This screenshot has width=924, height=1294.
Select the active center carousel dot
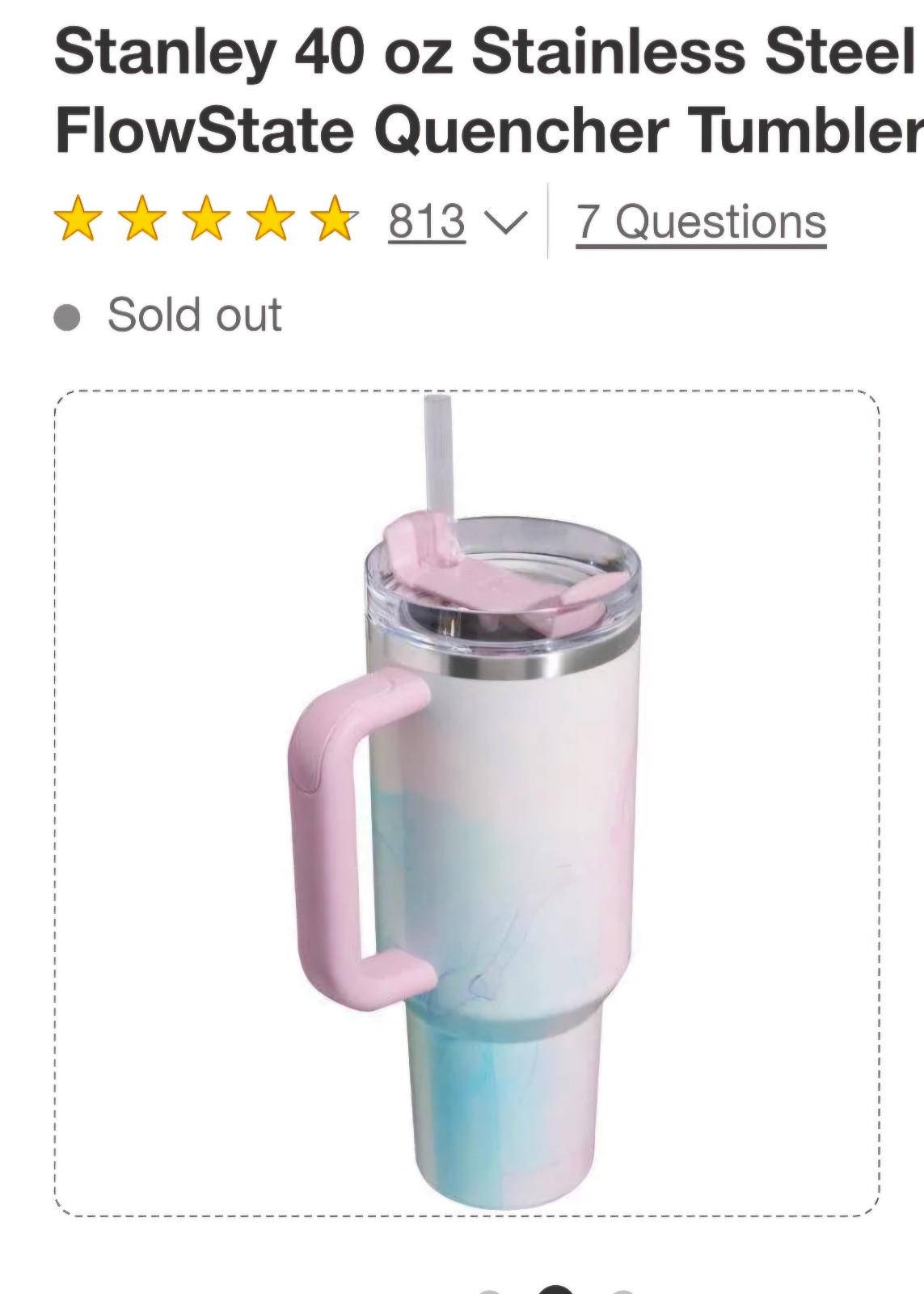555,1288
